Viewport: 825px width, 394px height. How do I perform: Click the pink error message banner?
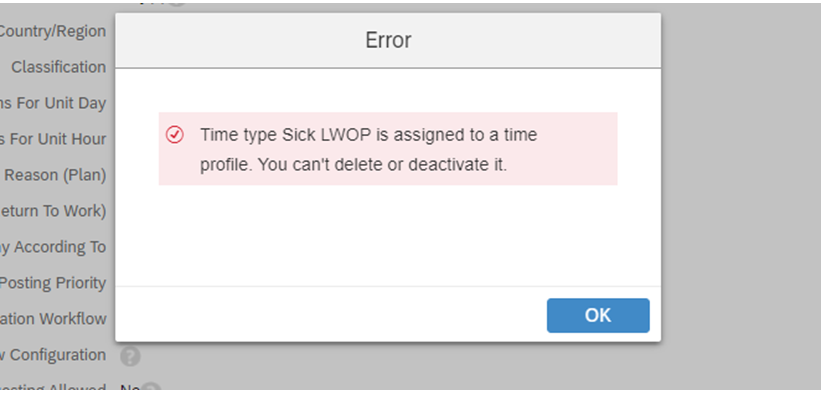coord(388,148)
